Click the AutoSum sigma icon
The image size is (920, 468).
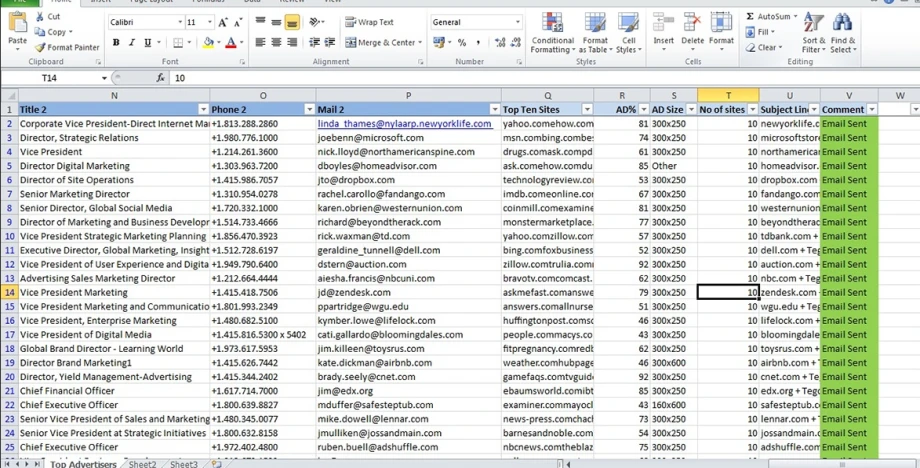[x=750, y=17]
